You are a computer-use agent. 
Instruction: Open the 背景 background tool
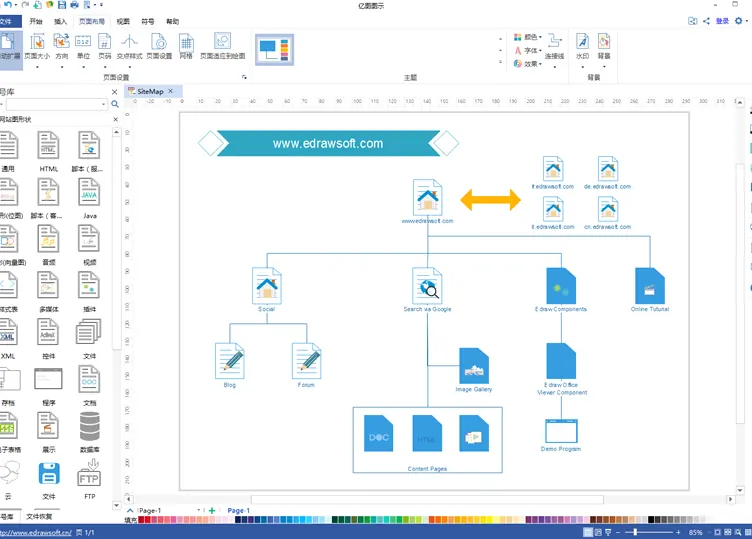pos(604,50)
